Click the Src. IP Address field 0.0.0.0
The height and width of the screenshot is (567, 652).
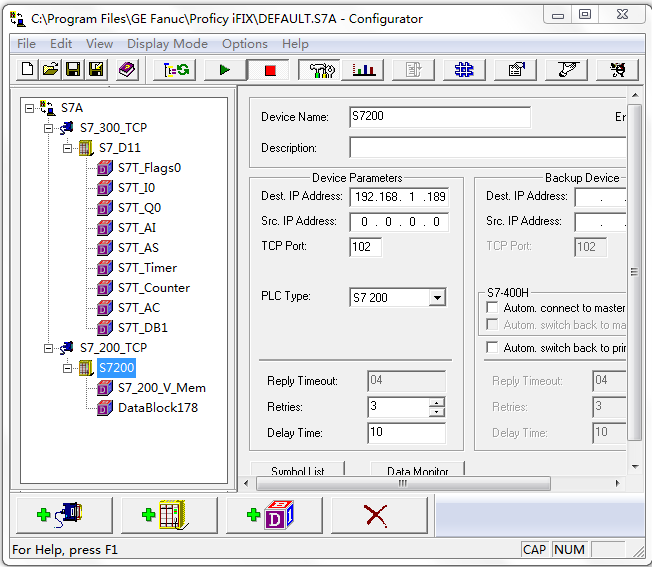(399, 222)
